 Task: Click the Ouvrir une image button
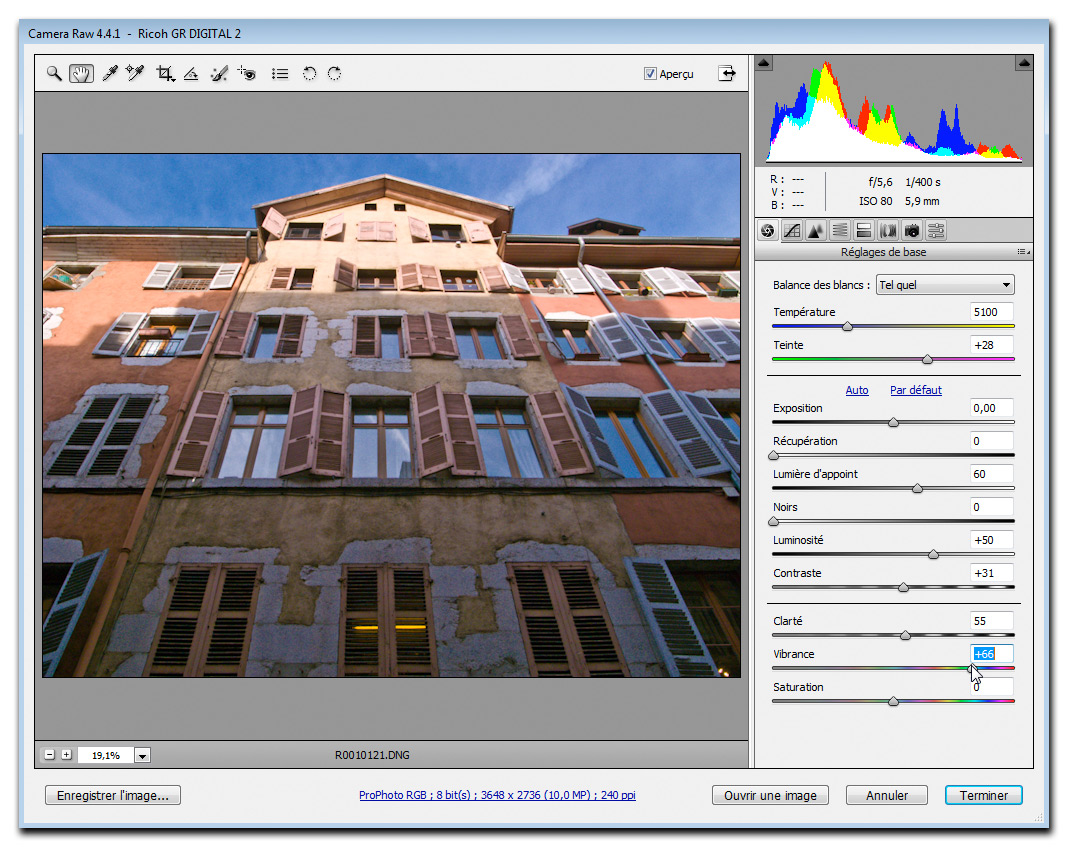point(770,795)
